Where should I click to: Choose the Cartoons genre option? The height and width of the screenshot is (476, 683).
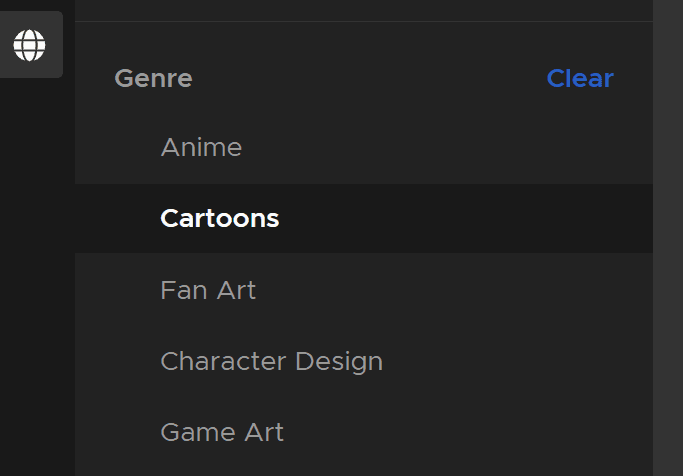click(219, 218)
